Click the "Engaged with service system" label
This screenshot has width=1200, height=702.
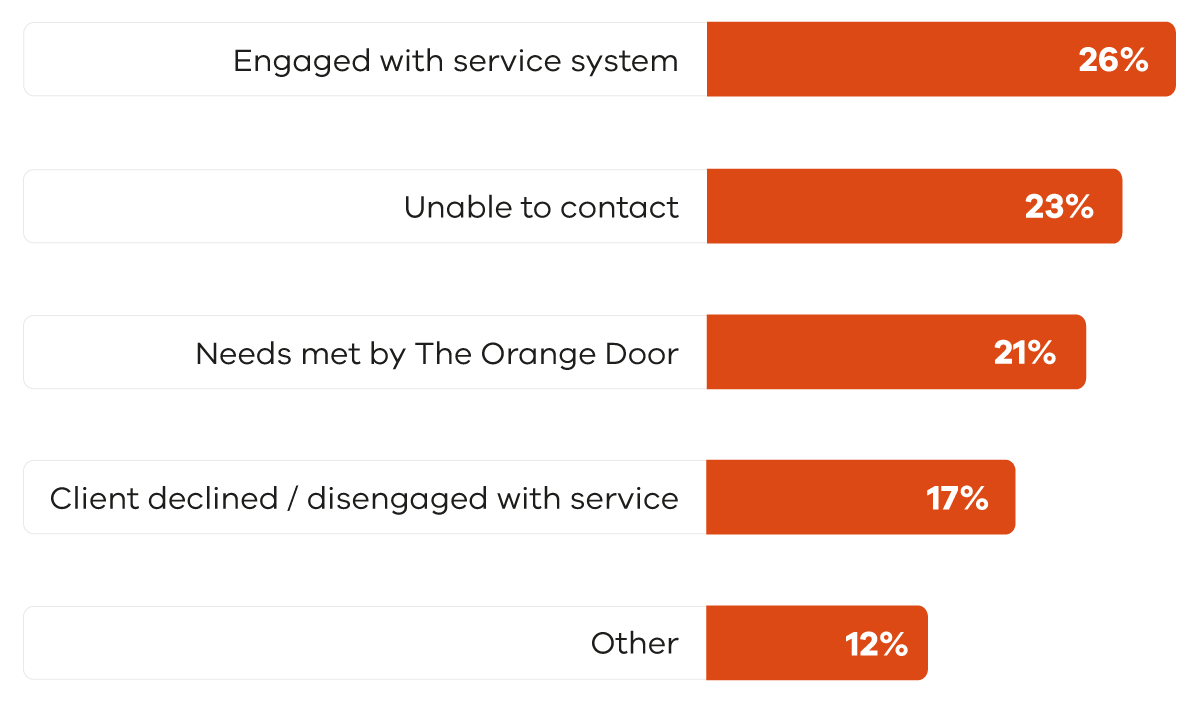click(455, 61)
